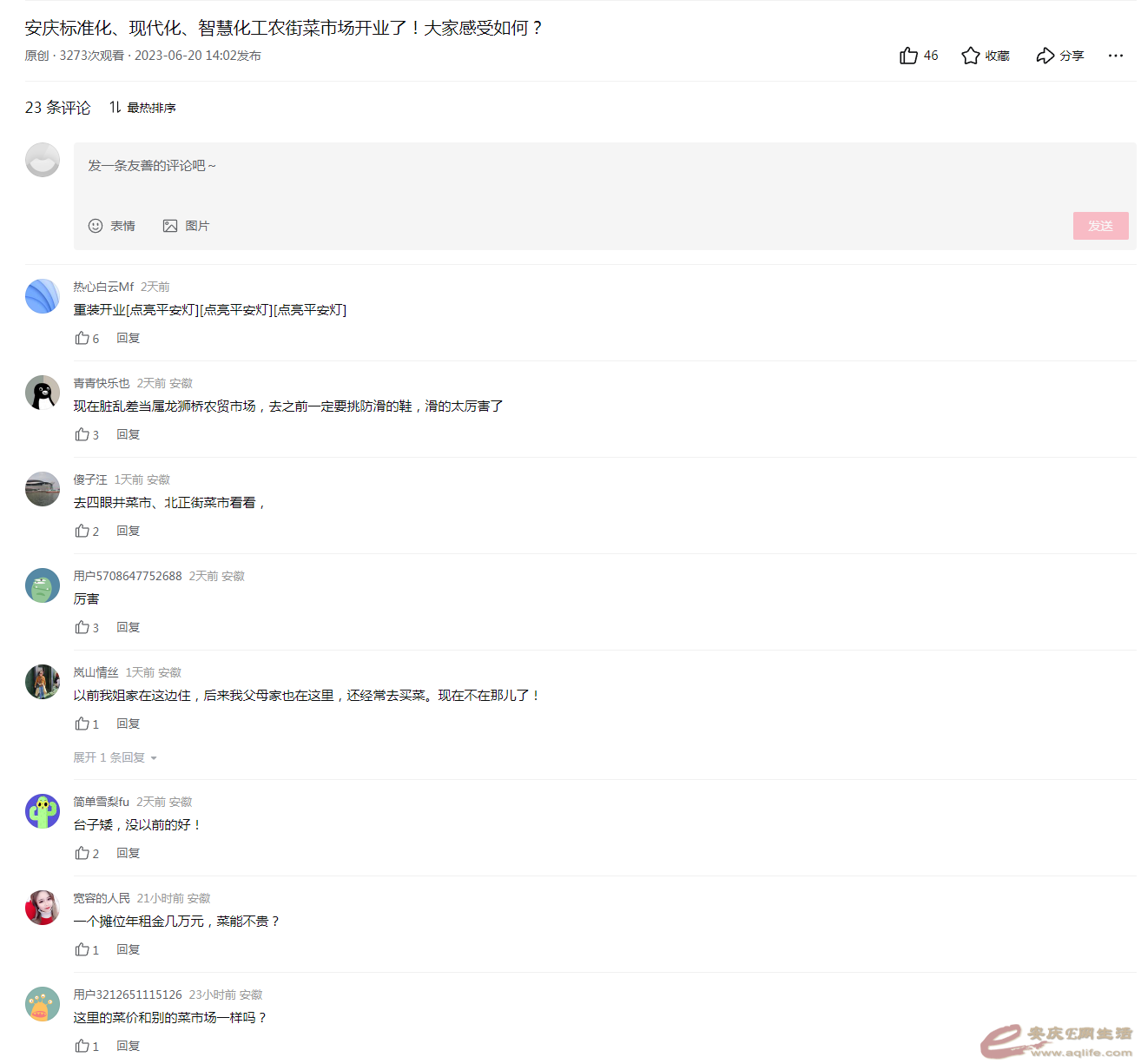View 宽容的人民's profile picture

click(43, 908)
